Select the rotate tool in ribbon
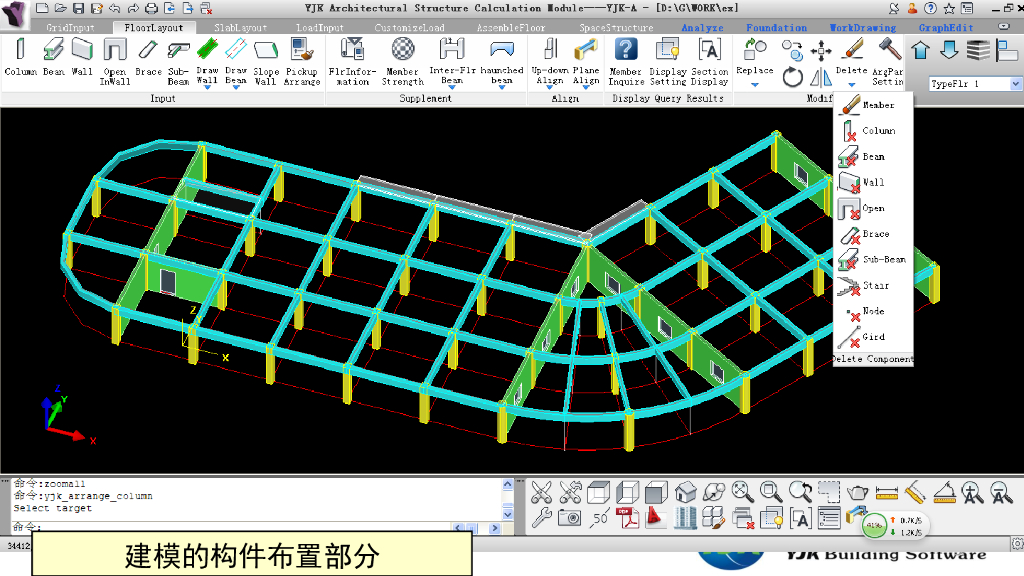 [793, 77]
